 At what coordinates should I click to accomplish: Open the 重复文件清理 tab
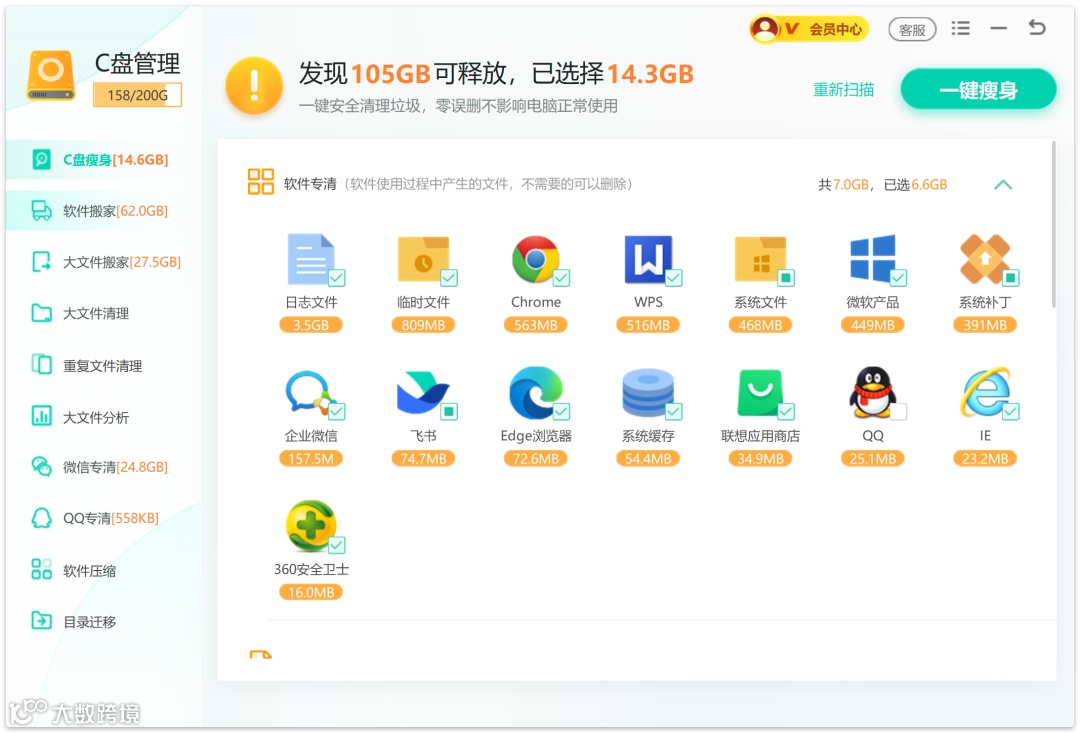(103, 365)
